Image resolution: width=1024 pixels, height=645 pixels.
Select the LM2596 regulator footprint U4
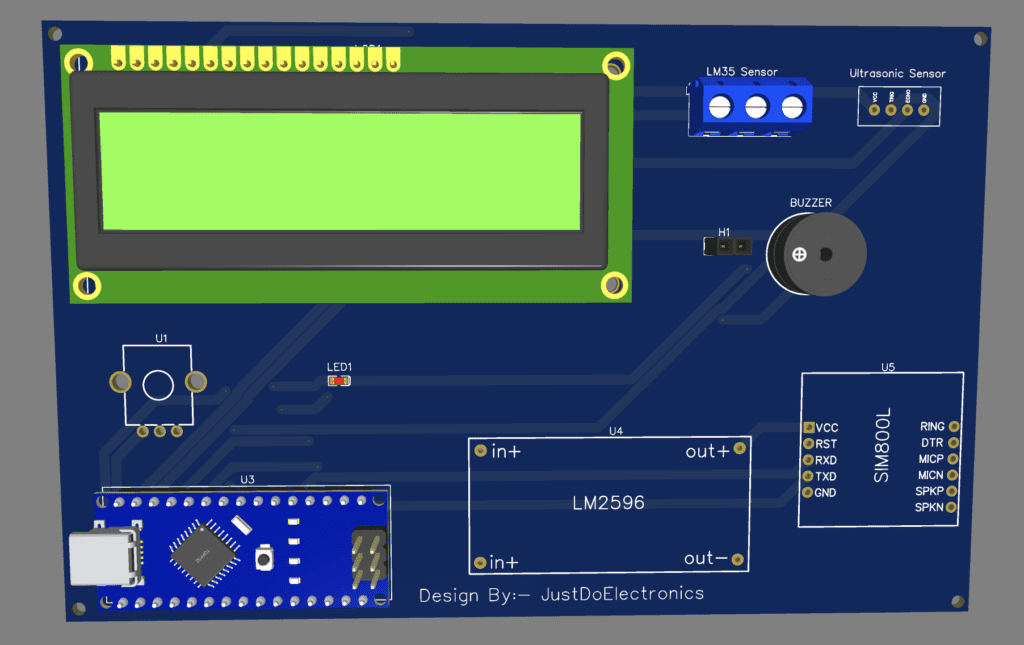point(608,503)
